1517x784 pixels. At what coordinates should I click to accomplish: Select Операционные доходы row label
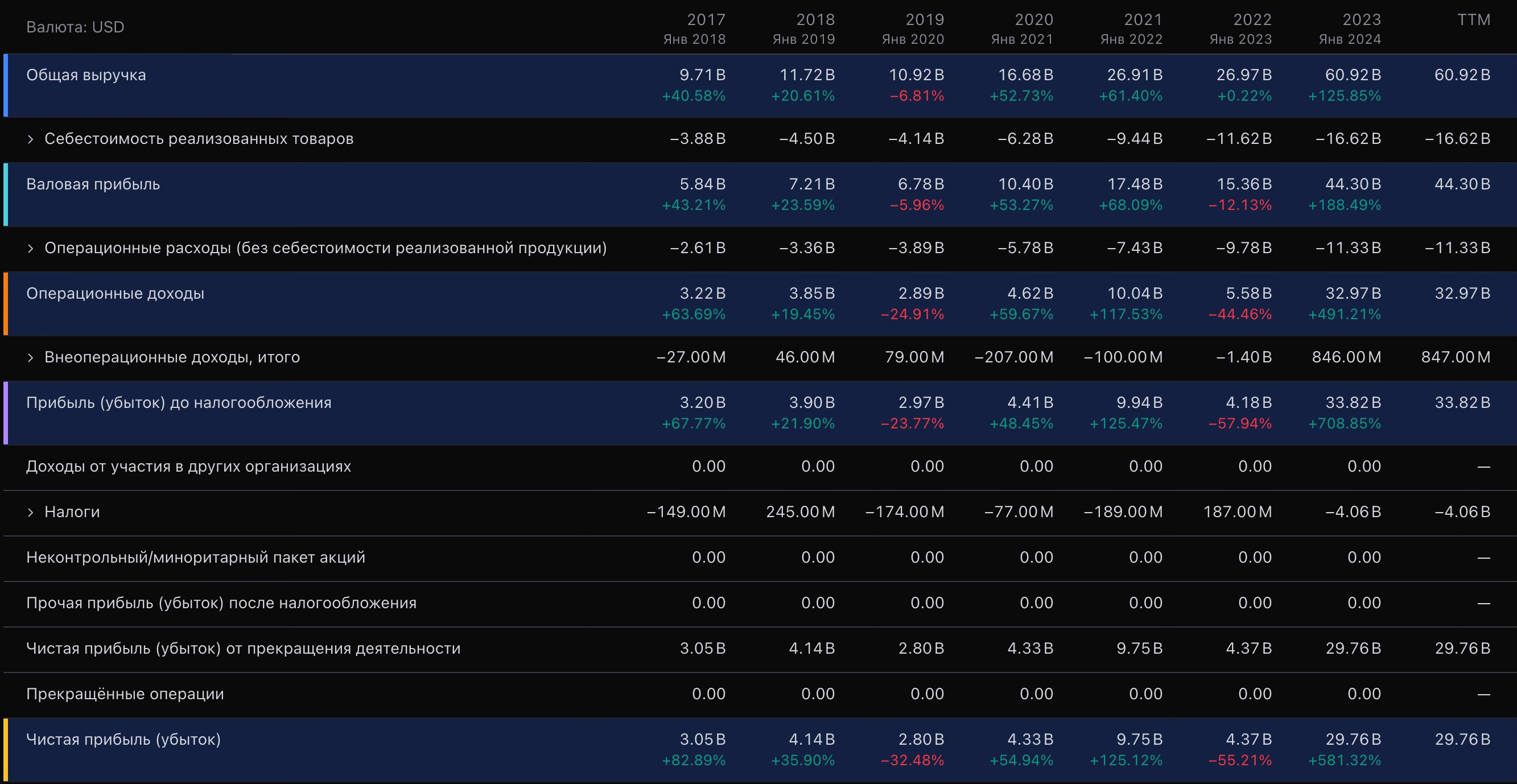pyautogui.click(x=116, y=294)
